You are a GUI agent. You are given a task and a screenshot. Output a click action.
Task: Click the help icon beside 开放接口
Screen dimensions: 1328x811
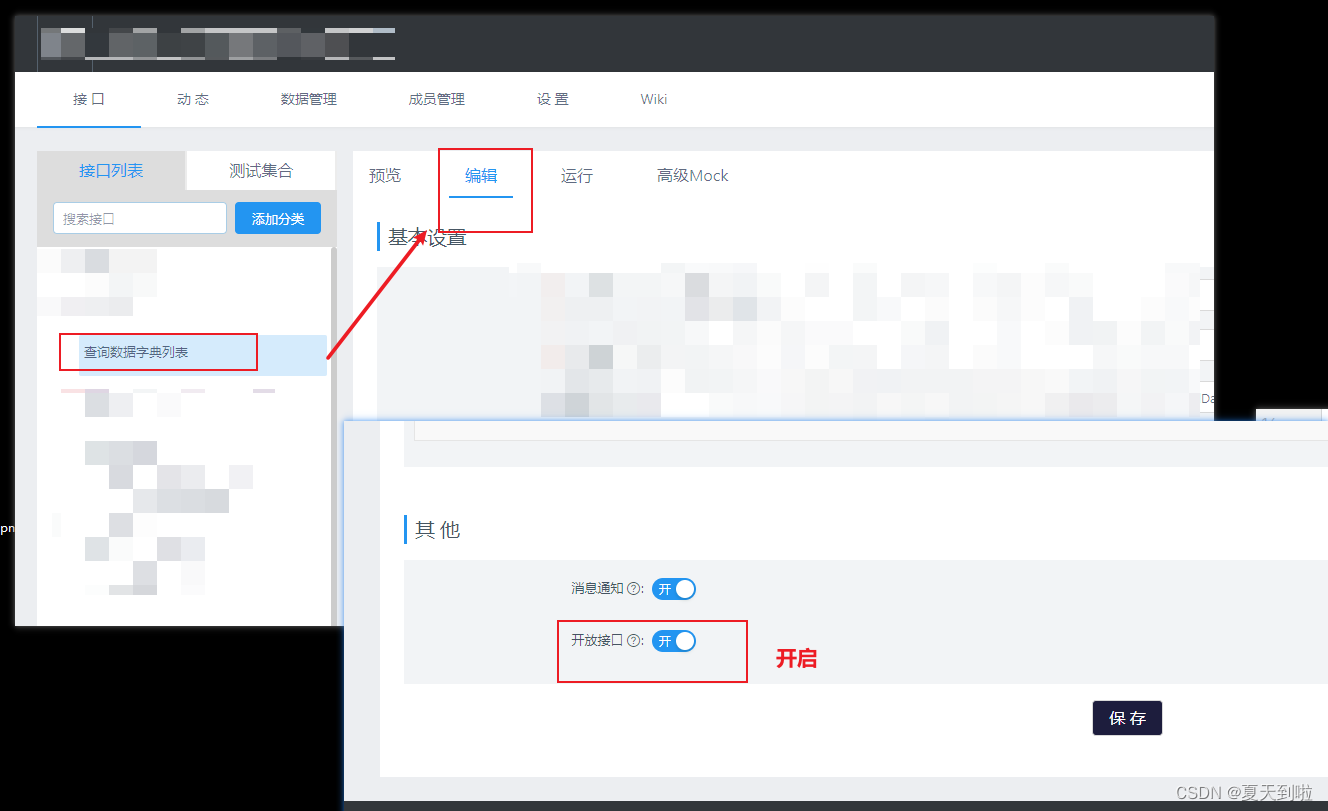point(633,641)
